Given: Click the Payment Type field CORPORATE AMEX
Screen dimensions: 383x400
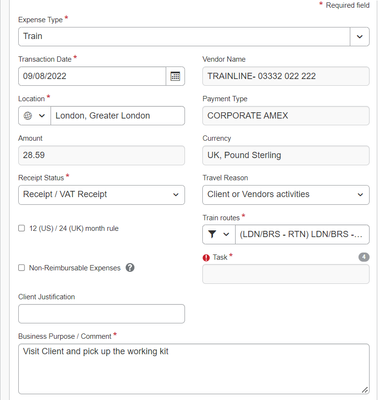Looking at the screenshot, I should pyautogui.click(x=286, y=116).
